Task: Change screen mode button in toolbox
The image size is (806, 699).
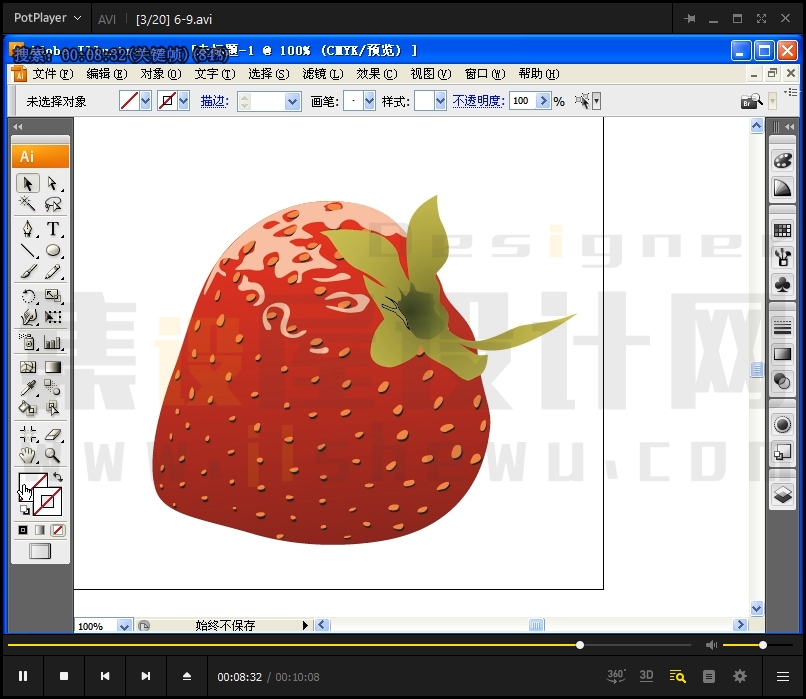Action: pos(40,551)
